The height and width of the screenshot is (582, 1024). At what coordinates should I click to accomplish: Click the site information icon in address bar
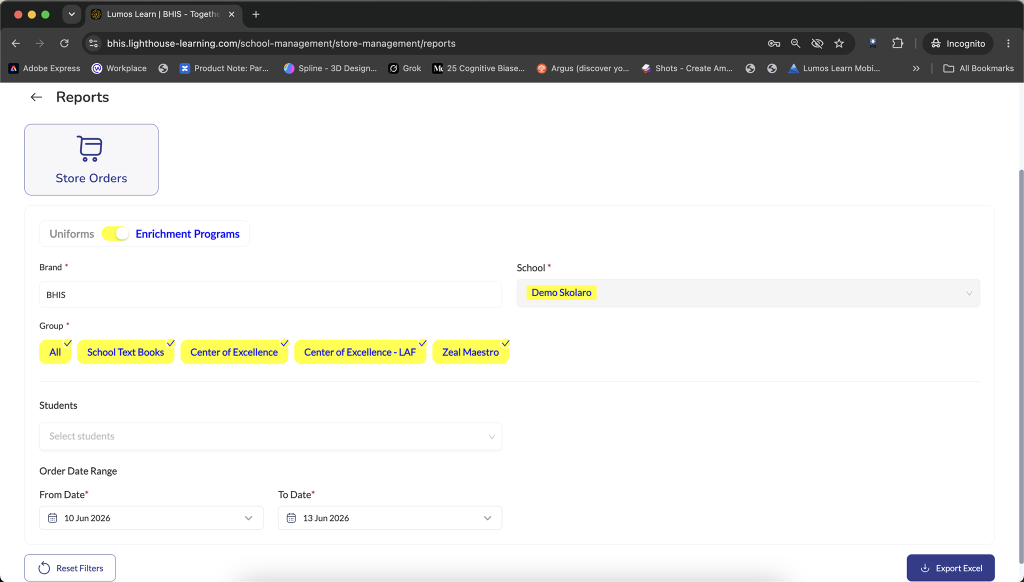(x=93, y=43)
